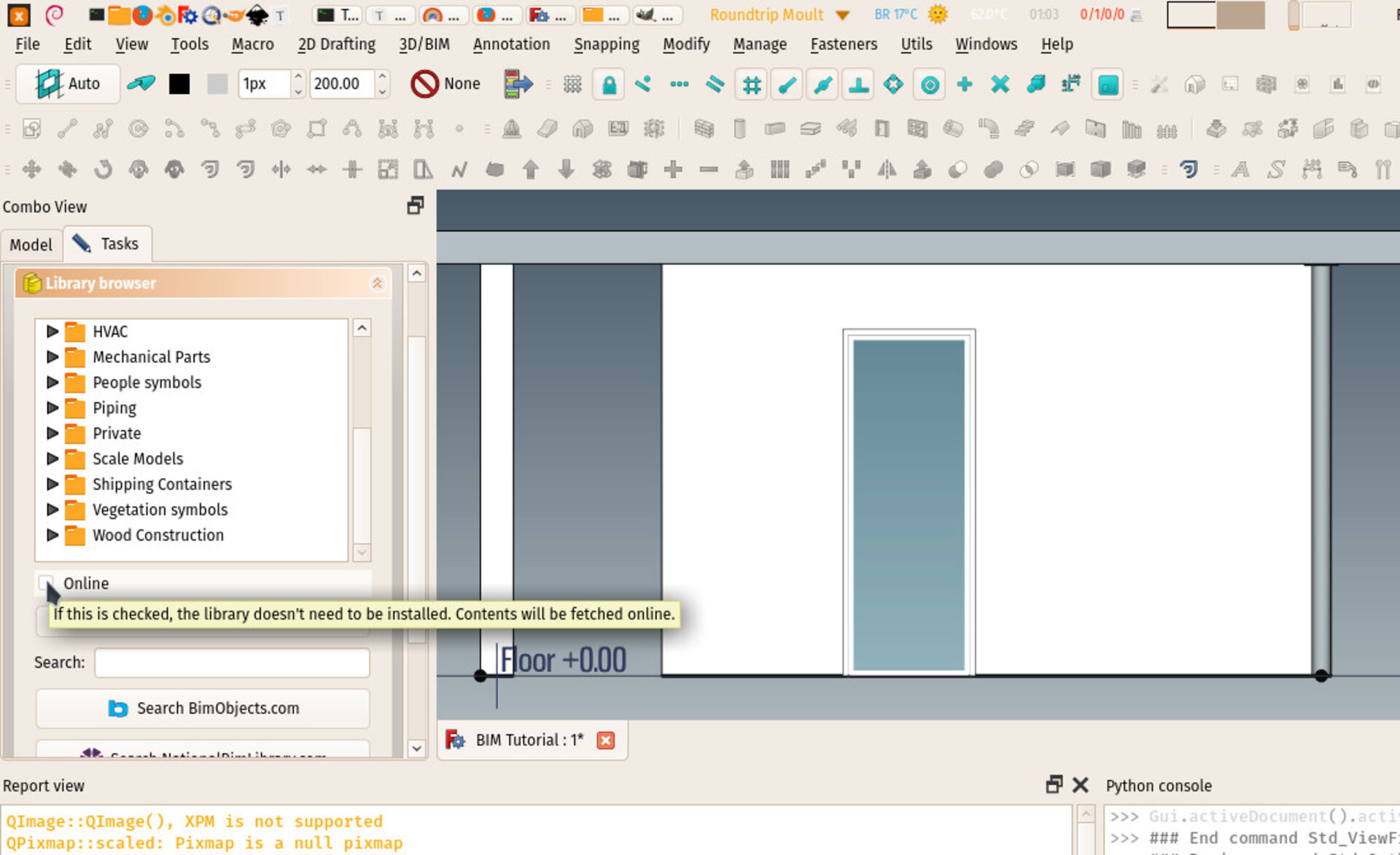Expand the Vegetation symbols folder
1400x855 pixels.
point(52,510)
